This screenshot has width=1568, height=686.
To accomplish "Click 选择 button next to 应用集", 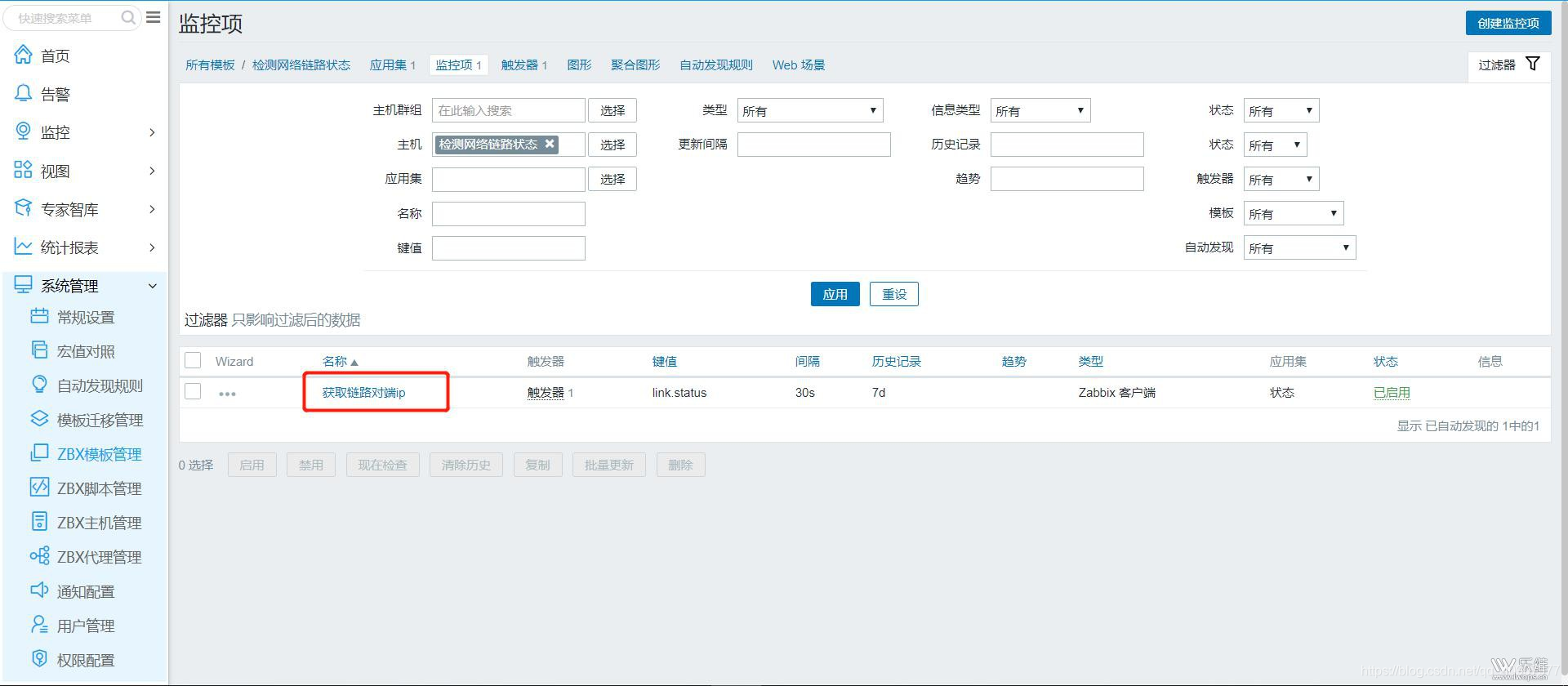I will [x=612, y=179].
